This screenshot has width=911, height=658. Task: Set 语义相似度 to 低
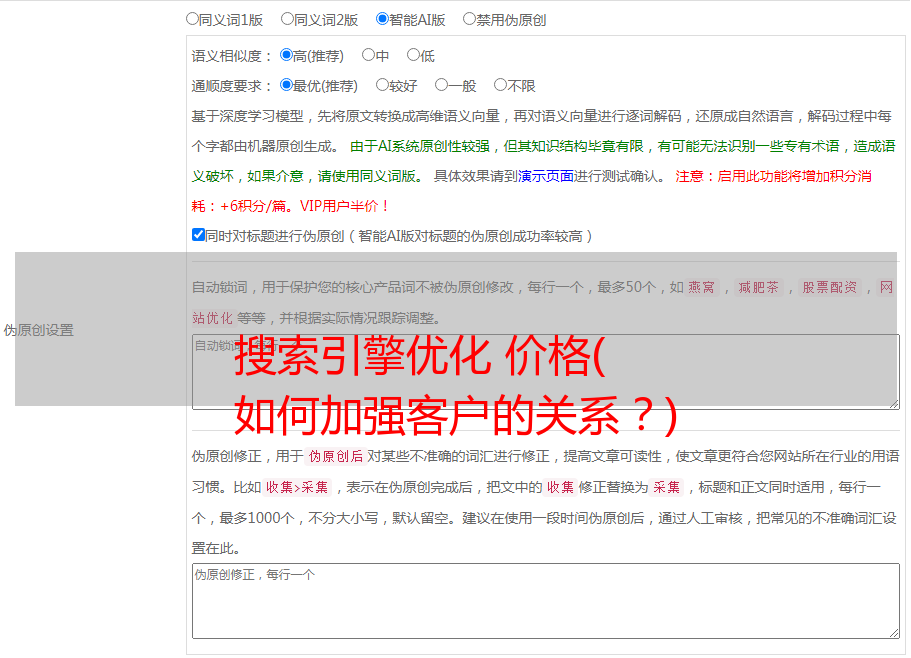(413, 55)
